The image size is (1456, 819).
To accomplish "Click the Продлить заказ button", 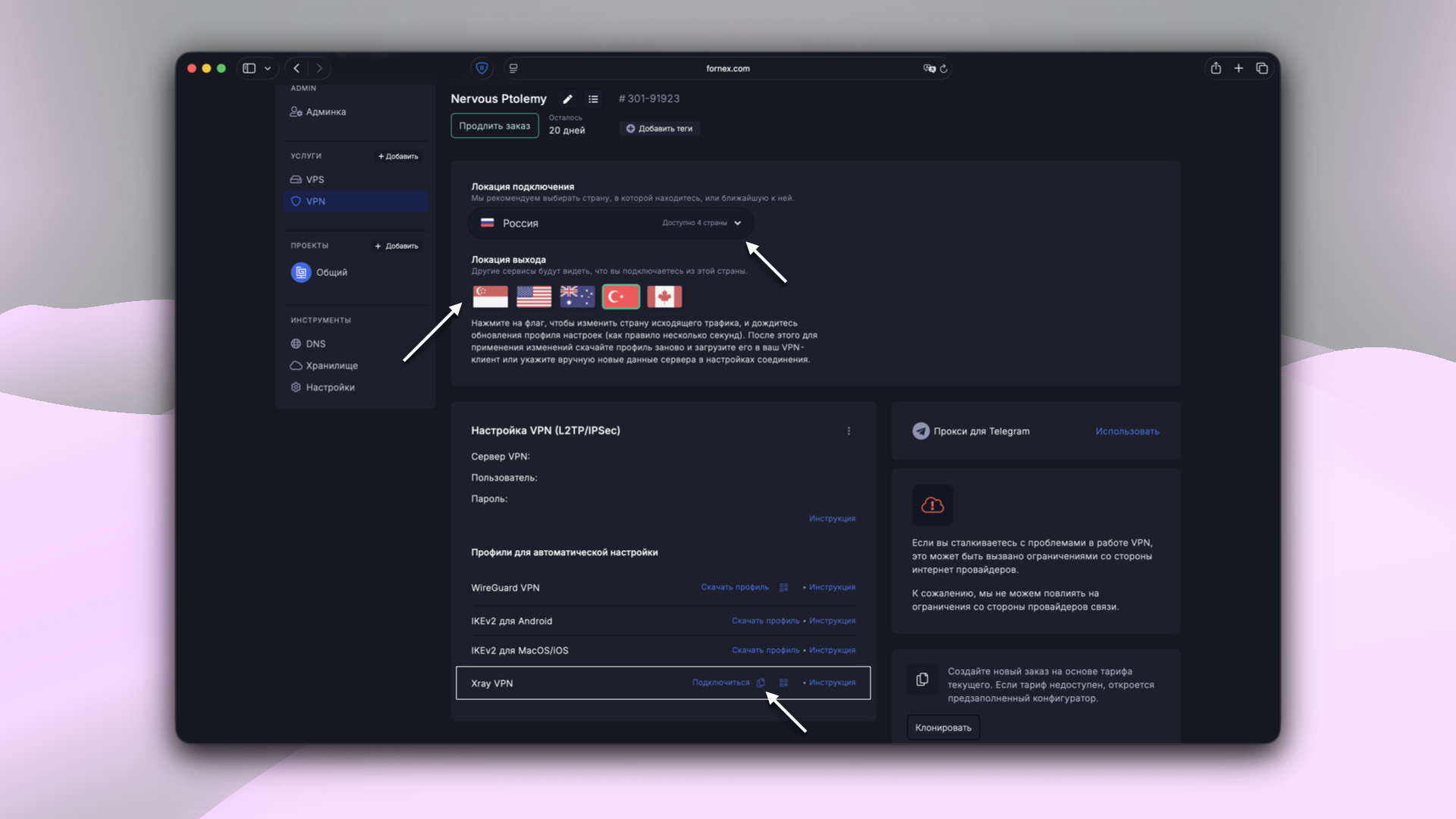I will [x=494, y=125].
